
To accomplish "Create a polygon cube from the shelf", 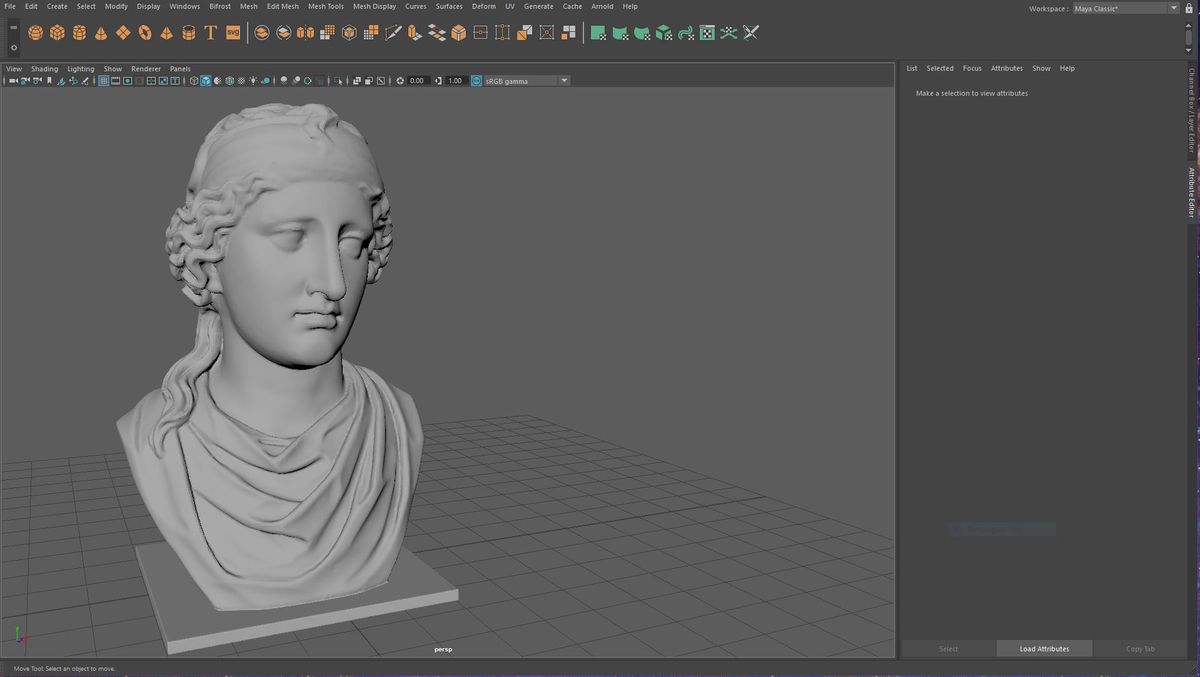I will click(57, 32).
